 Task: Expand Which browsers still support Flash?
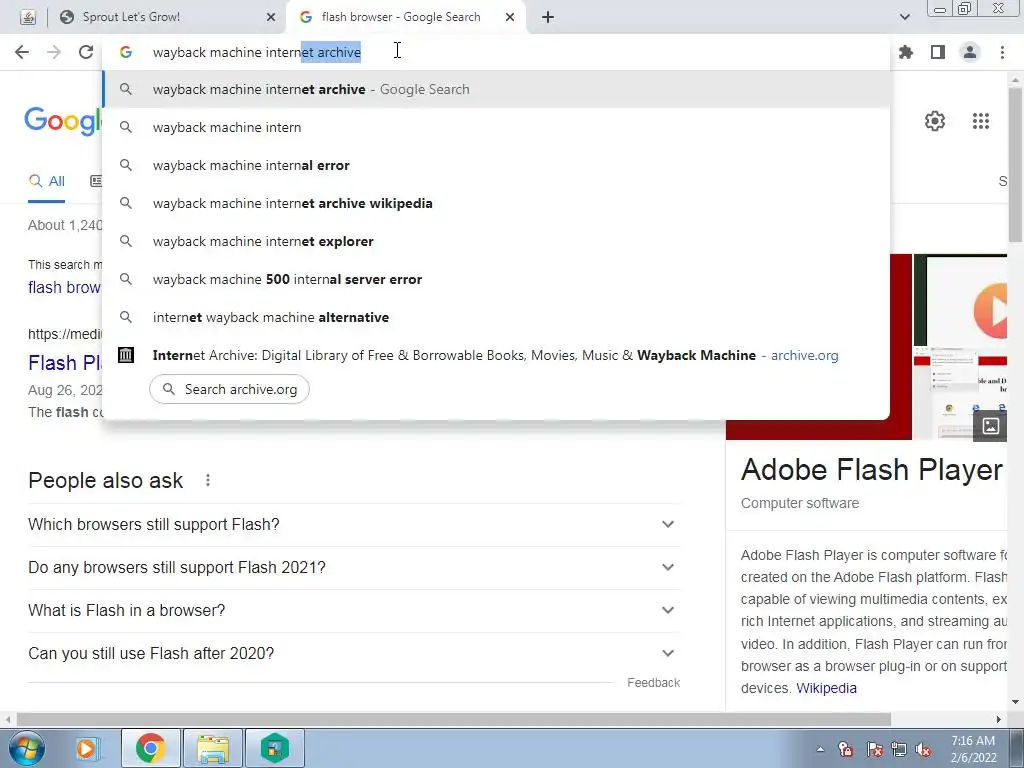tap(353, 524)
